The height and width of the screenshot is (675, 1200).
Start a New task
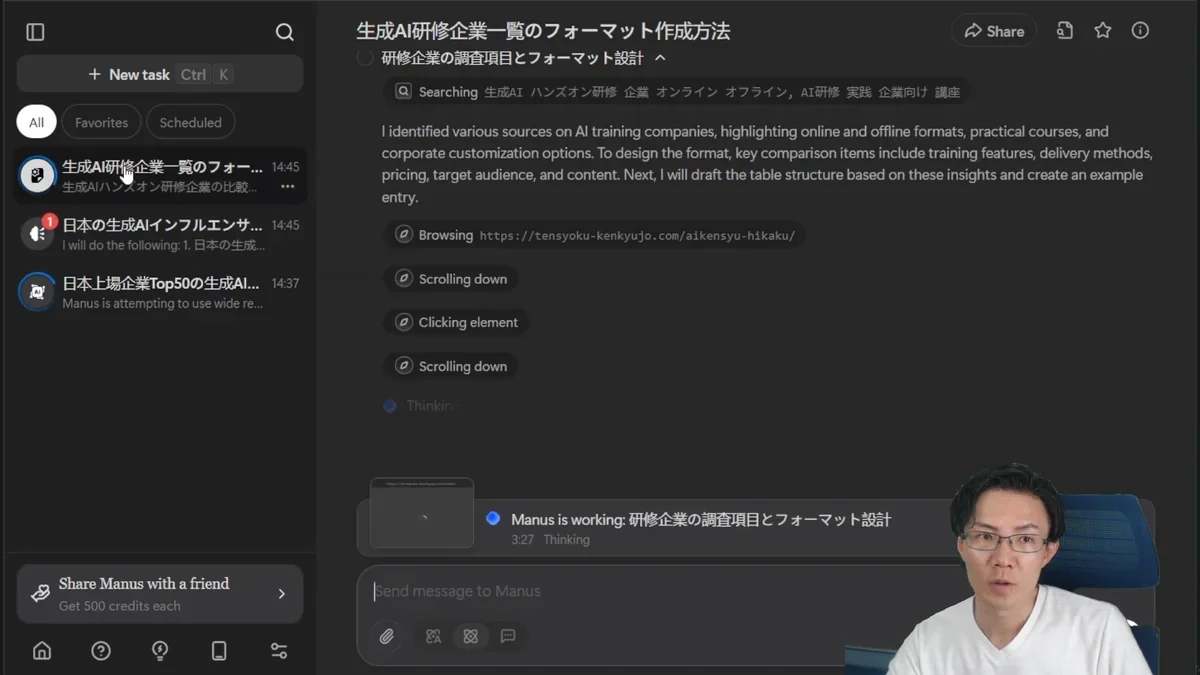(x=160, y=74)
